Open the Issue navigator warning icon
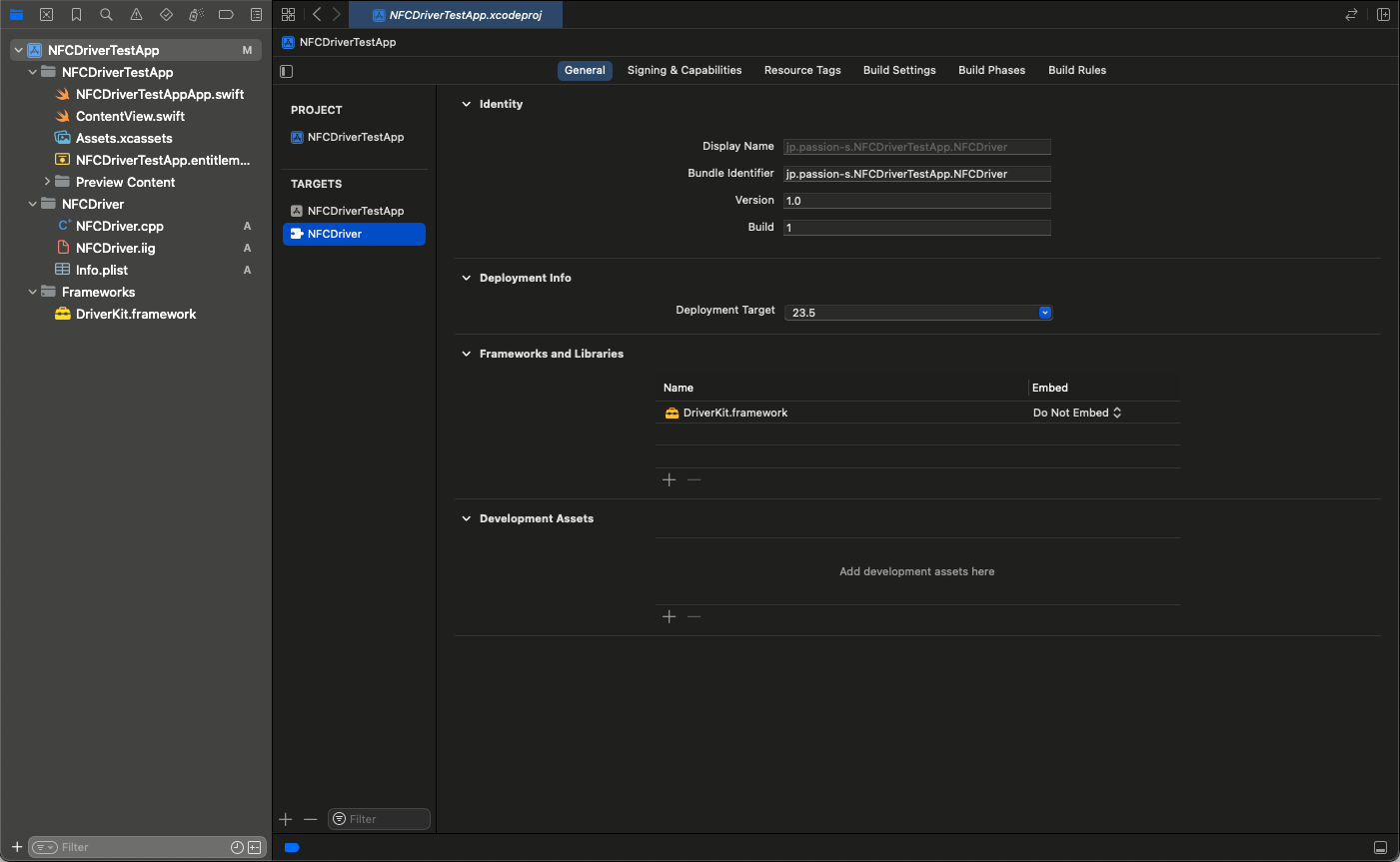The height and width of the screenshot is (862, 1400). (136, 15)
